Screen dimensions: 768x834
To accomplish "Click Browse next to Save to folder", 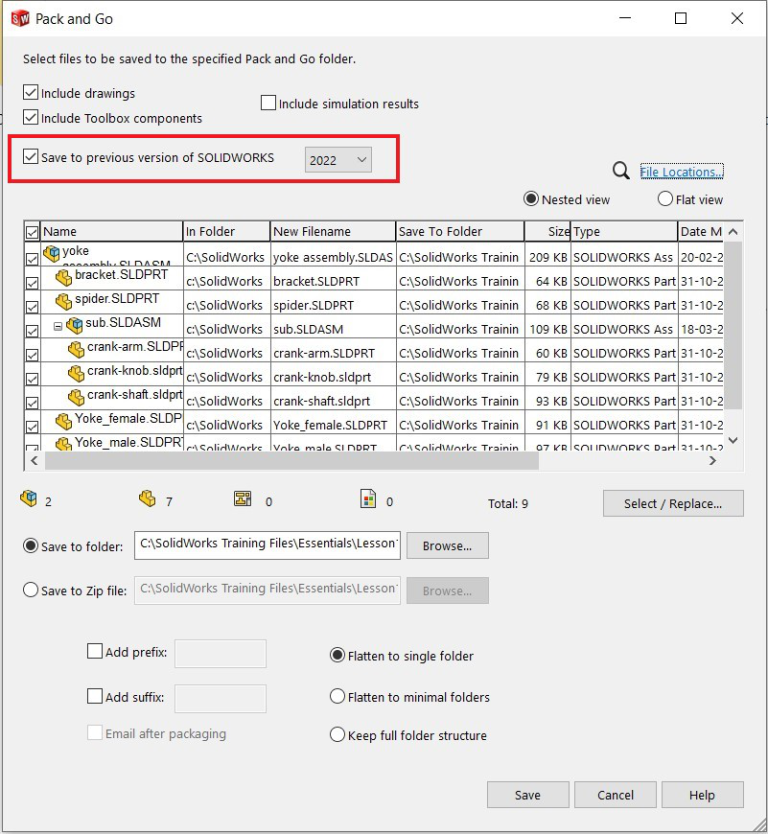I will [x=447, y=546].
